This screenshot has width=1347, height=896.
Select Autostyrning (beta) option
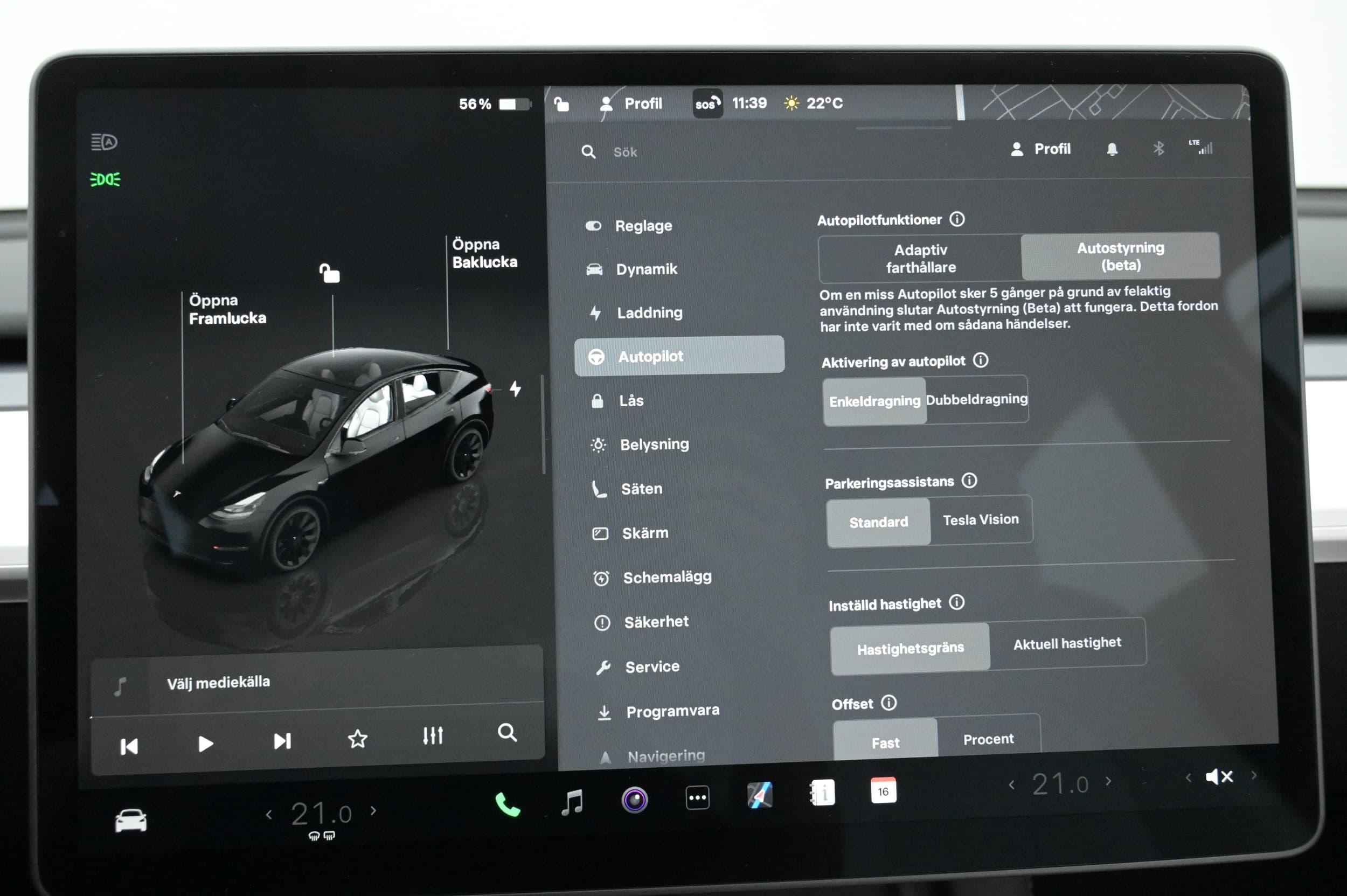pos(1120,256)
